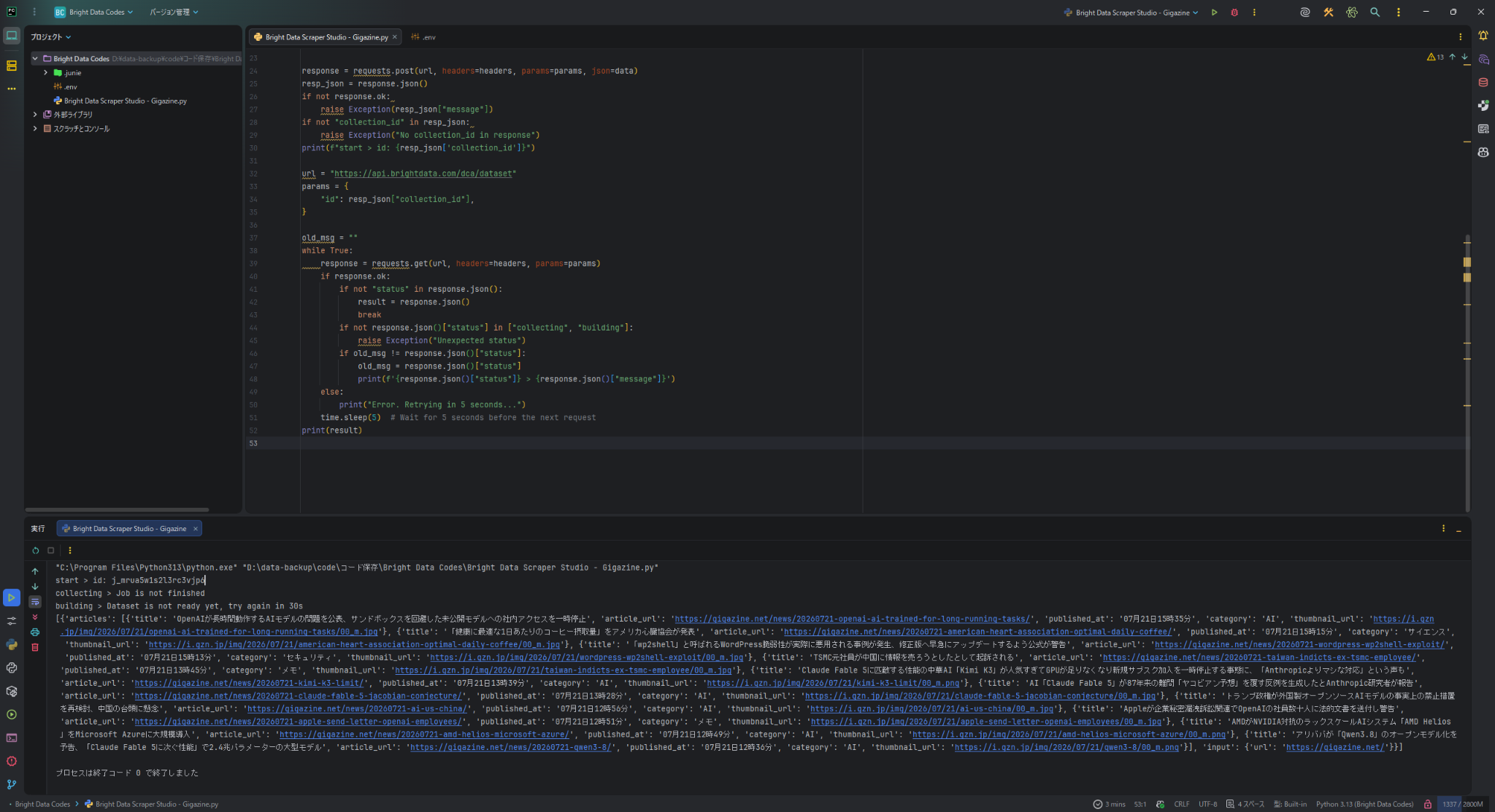
Task: Close the Gigazine tab in the Run panel
Action: point(196,529)
